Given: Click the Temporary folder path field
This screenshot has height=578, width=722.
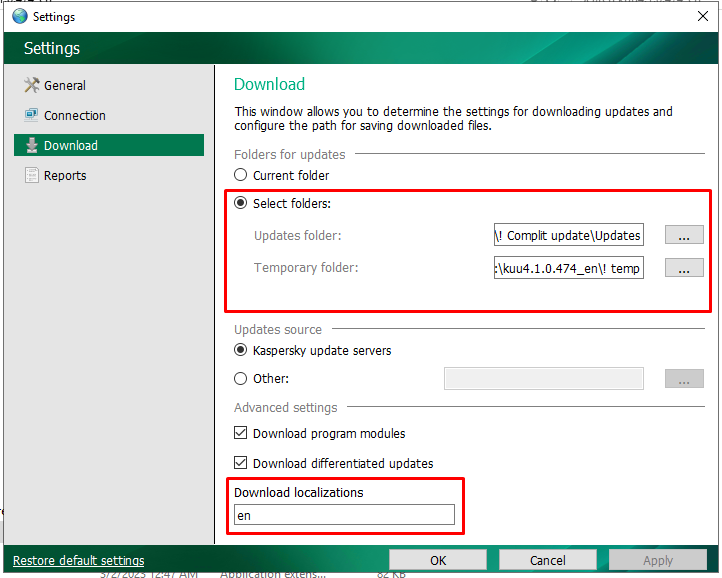Looking at the screenshot, I should click(x=569, y=268).
